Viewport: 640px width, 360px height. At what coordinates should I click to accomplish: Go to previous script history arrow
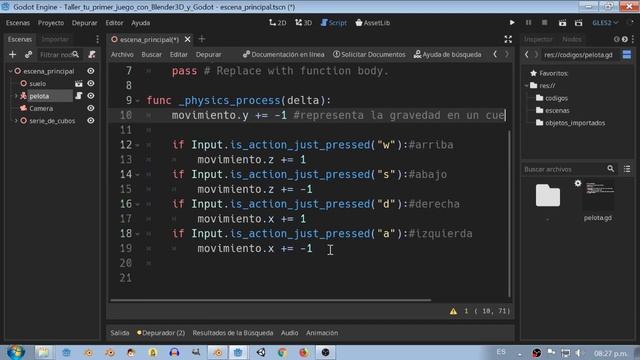tap(495, 54)
